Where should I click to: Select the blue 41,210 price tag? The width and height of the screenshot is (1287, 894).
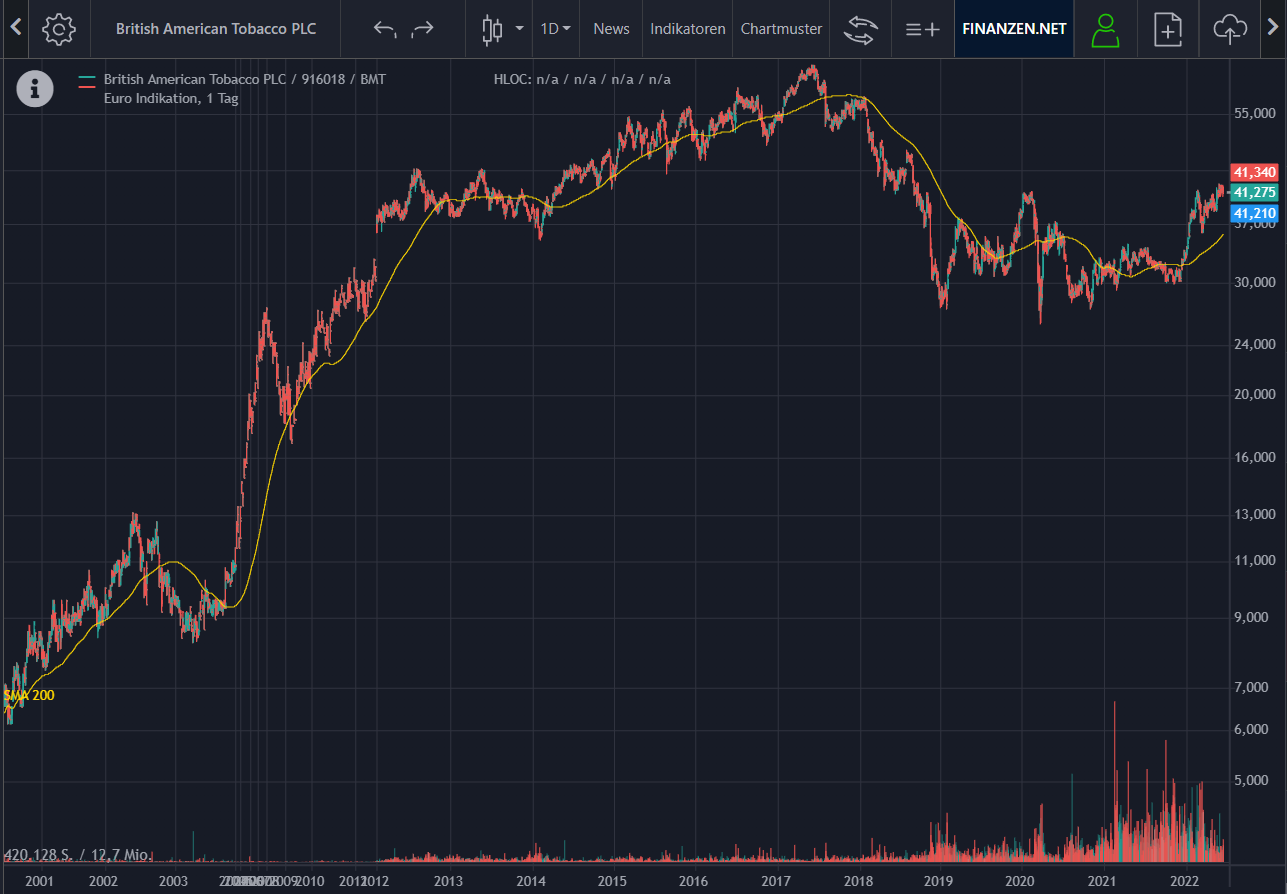point(1254,213)
